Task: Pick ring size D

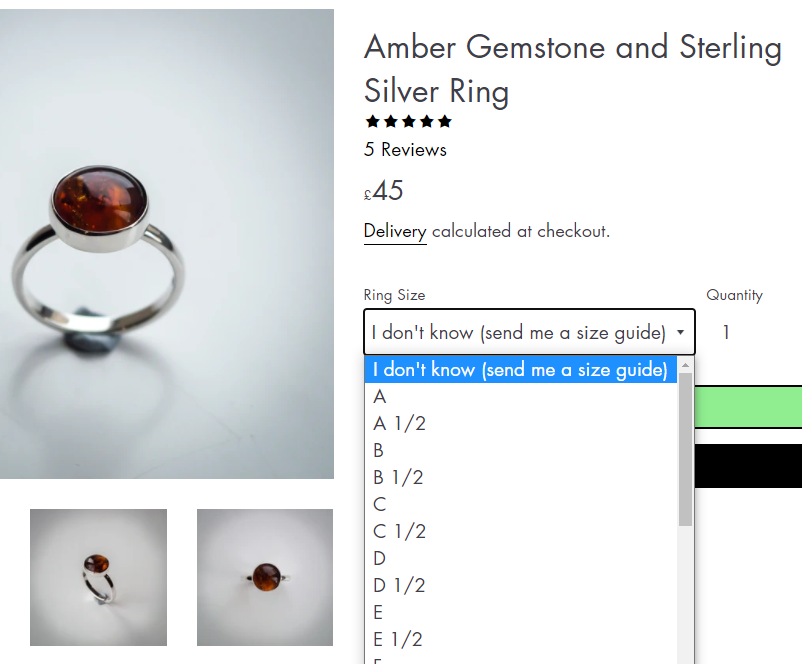Action: (380, 559)
